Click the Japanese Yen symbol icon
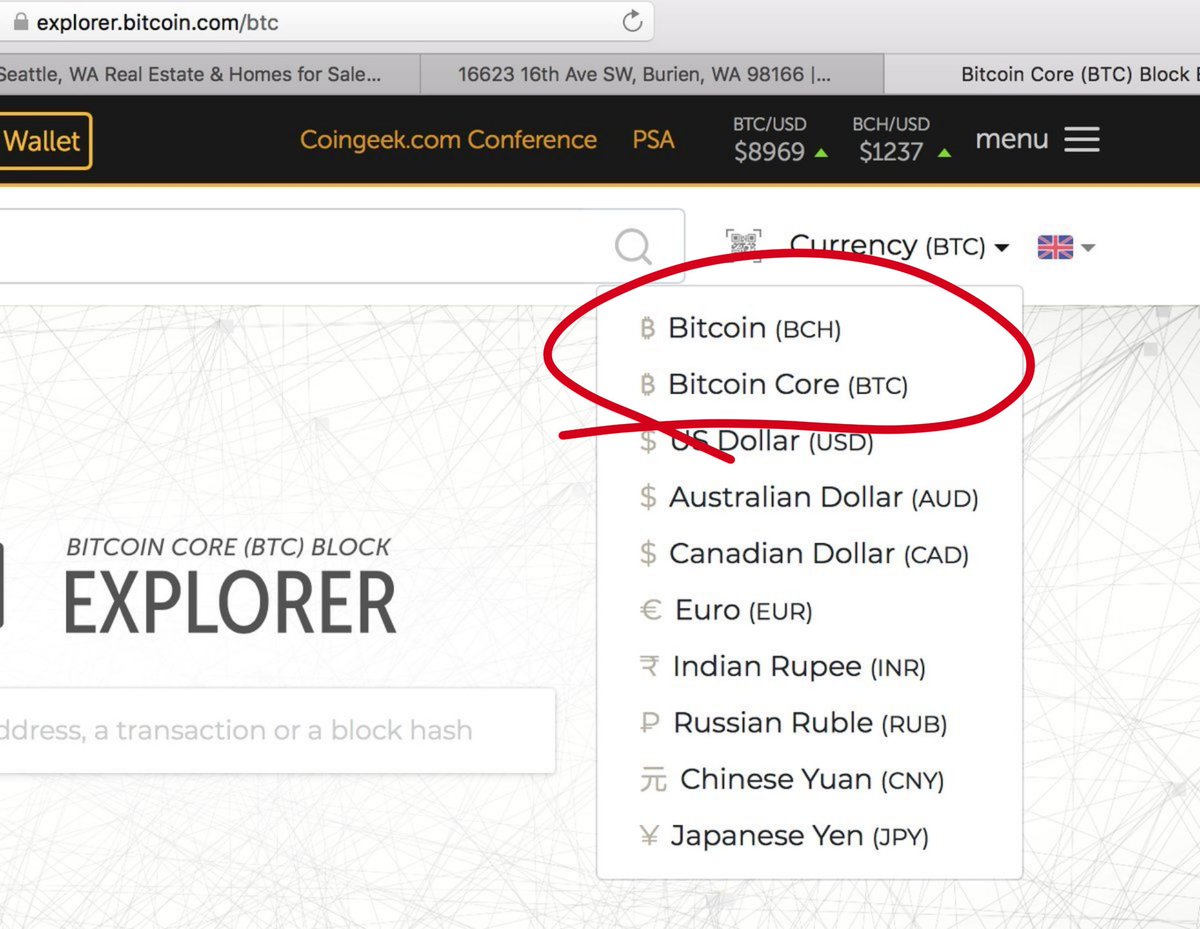 [x=649, y=835]
